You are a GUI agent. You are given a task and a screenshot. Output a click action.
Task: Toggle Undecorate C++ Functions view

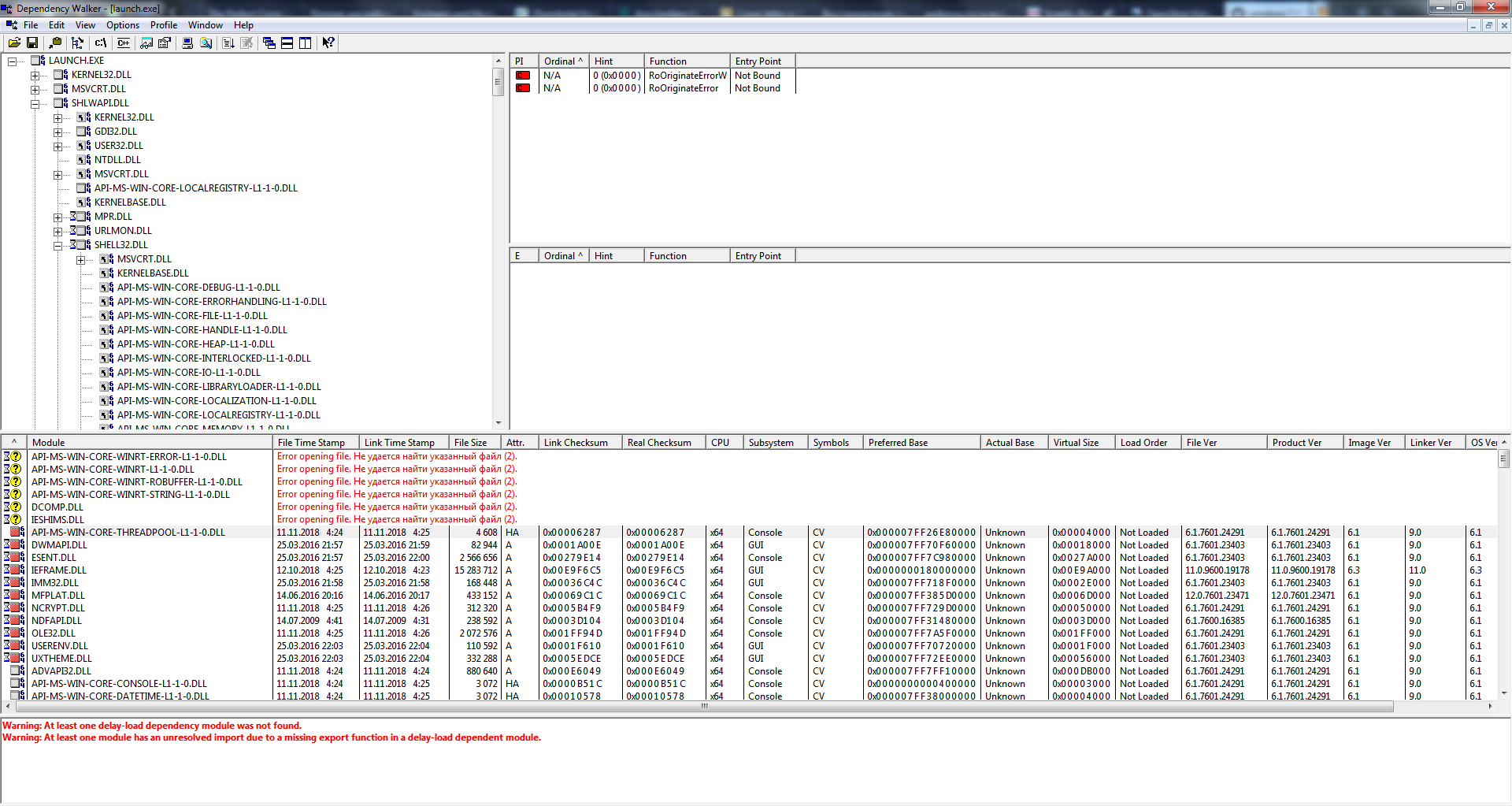124,43
